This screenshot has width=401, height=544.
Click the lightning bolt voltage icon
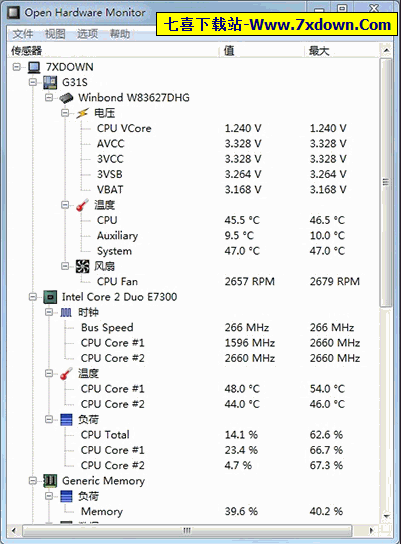[x=82, y=113]
